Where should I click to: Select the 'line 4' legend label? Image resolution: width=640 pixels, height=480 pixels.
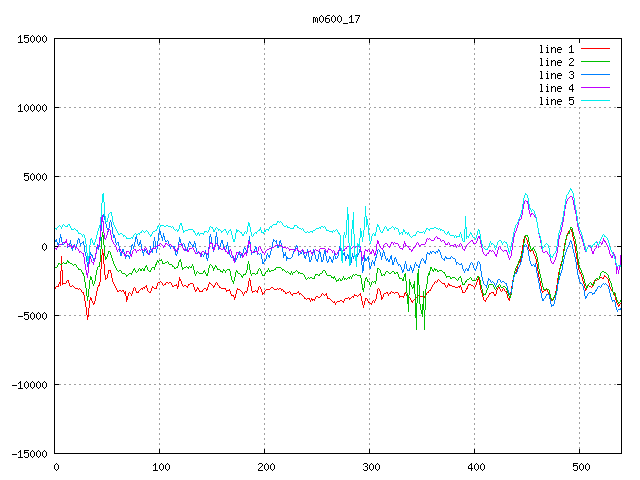556,88
